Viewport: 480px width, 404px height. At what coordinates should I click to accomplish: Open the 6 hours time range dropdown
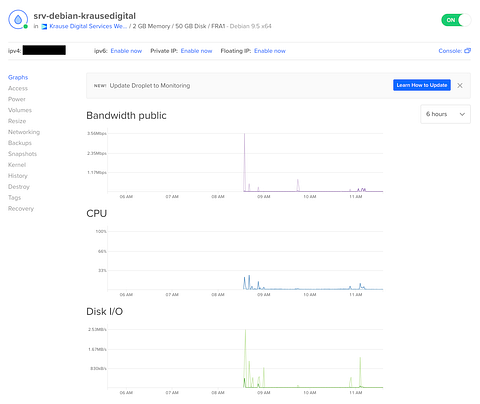(445, 114)
